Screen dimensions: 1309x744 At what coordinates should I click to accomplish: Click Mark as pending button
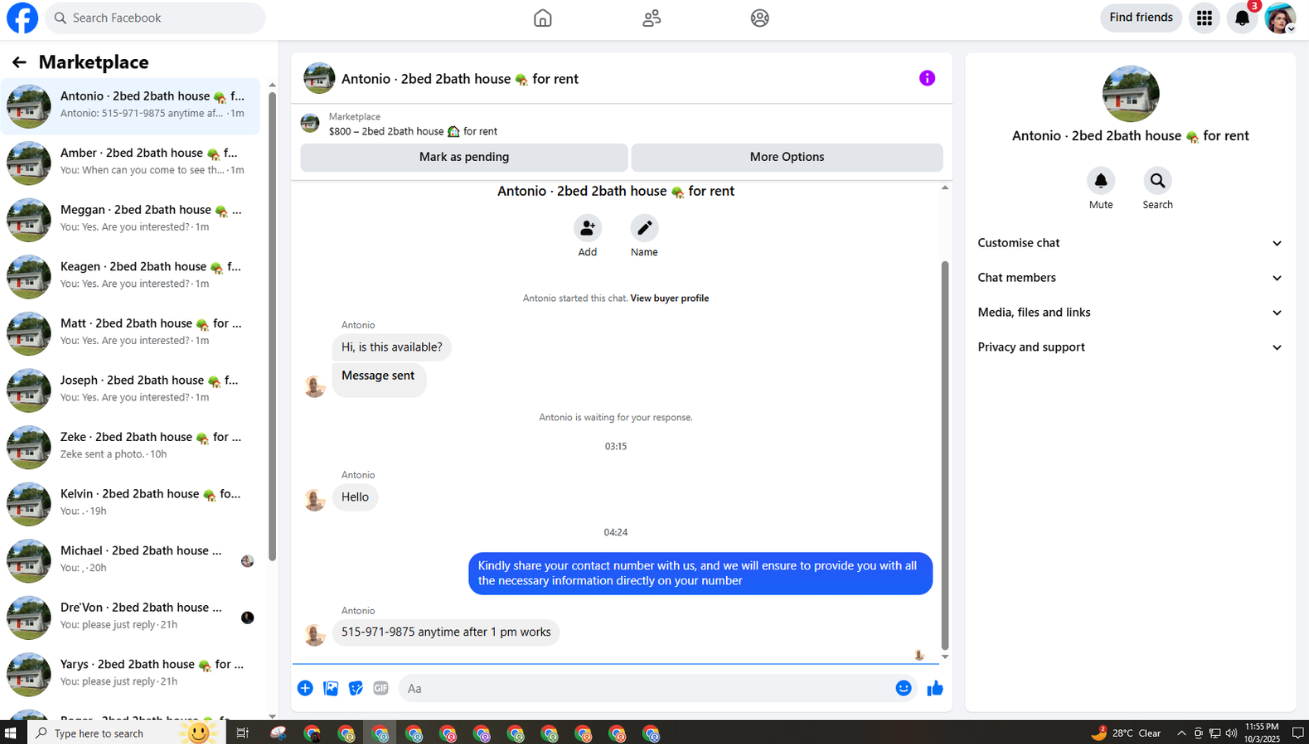464,157
